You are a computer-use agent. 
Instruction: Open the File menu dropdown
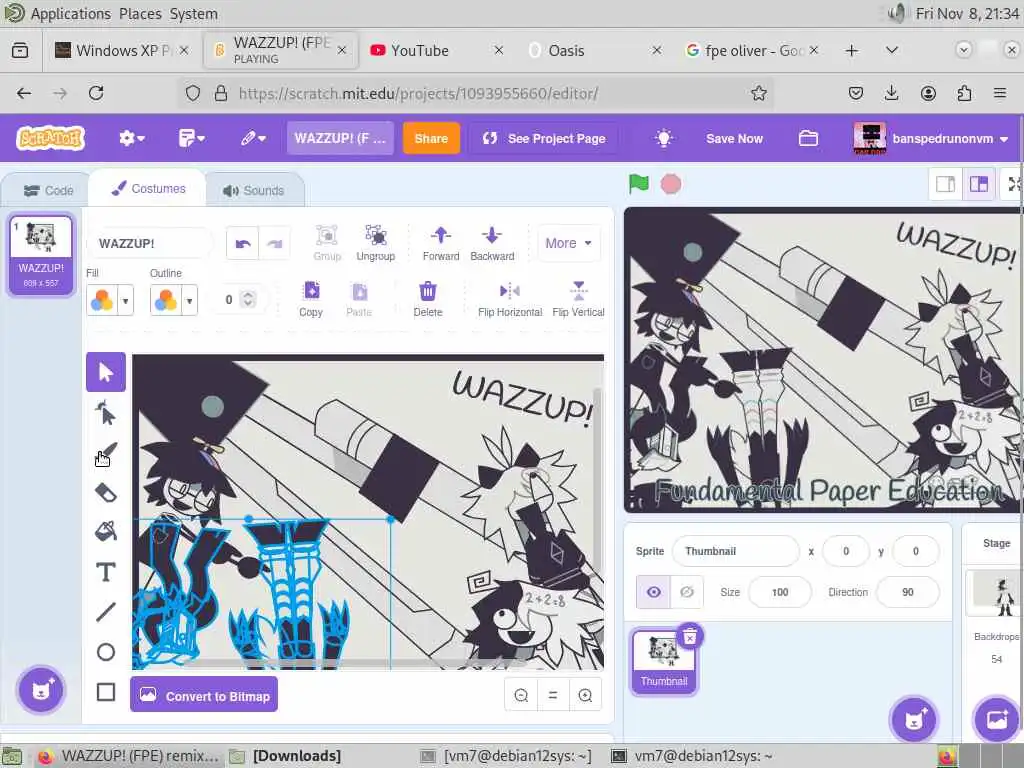(x=191, y=138)
